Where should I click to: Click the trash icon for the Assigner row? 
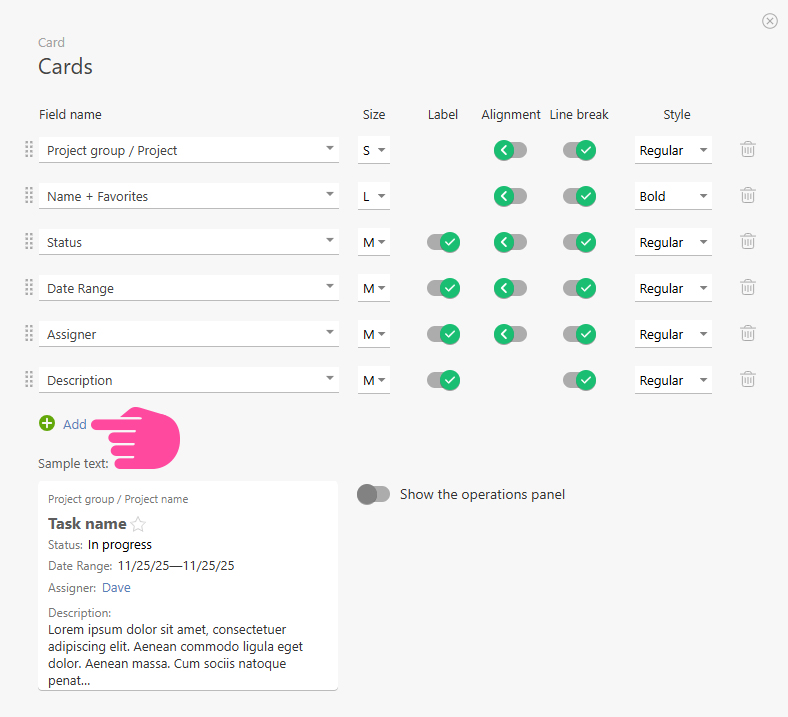click(747, 333)
